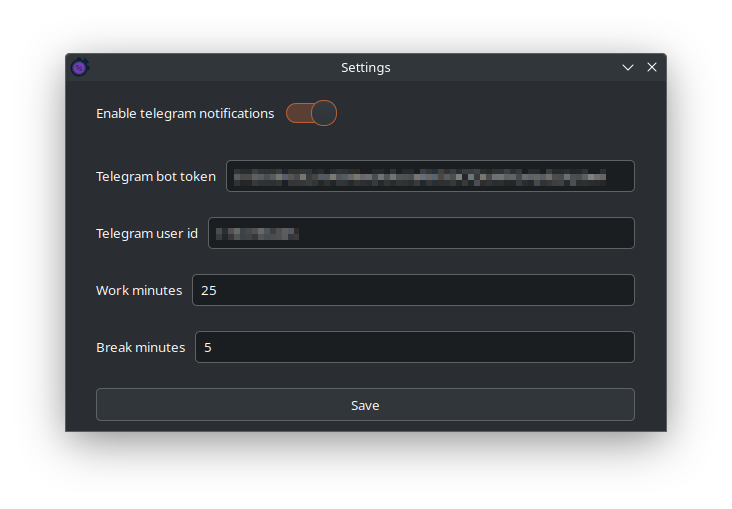The width and height of the screenshot is (732, 509).
Task: Click the Work minutes label
Action: click(139, 290)
